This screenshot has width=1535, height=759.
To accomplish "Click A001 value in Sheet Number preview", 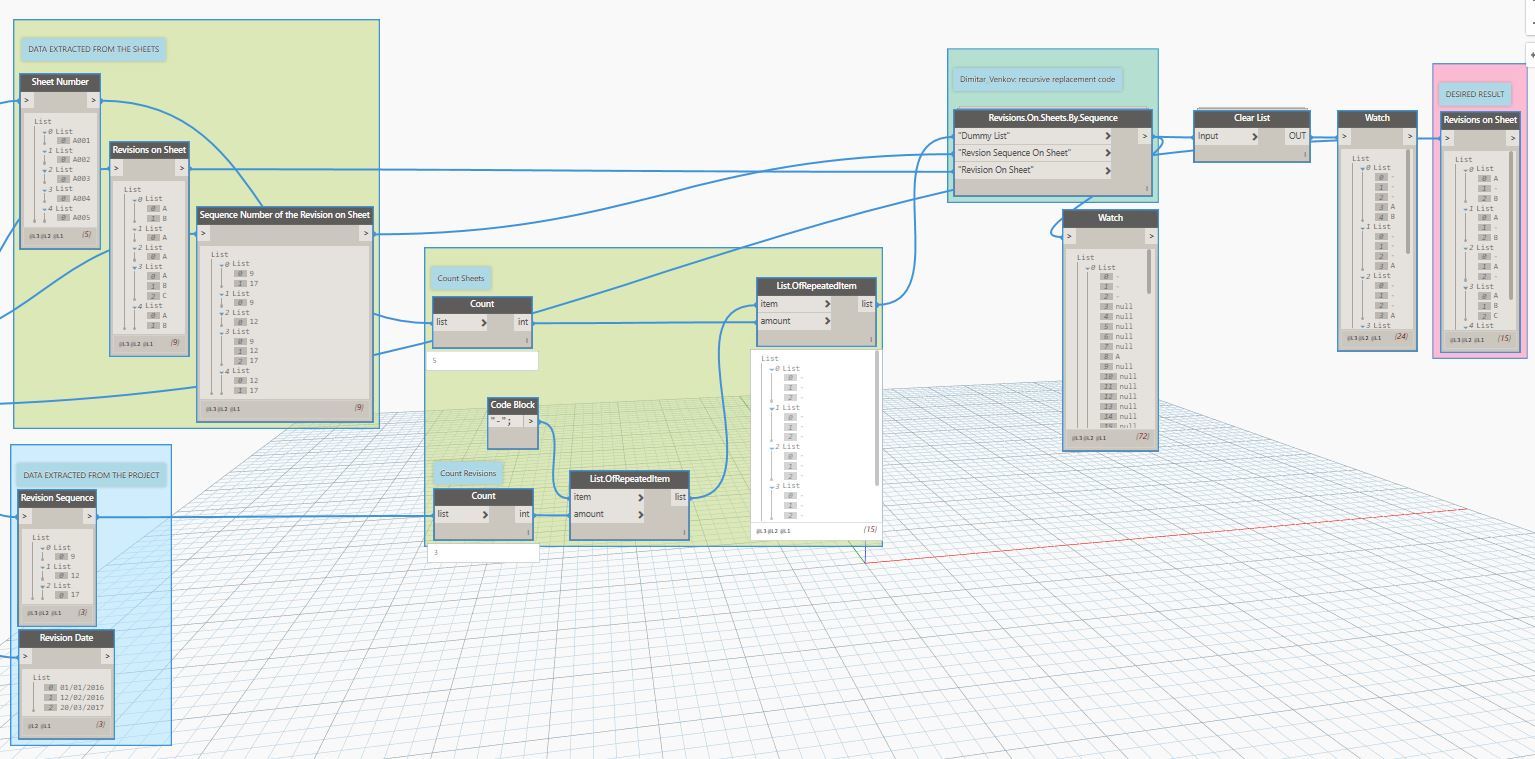I will point(81,141).
